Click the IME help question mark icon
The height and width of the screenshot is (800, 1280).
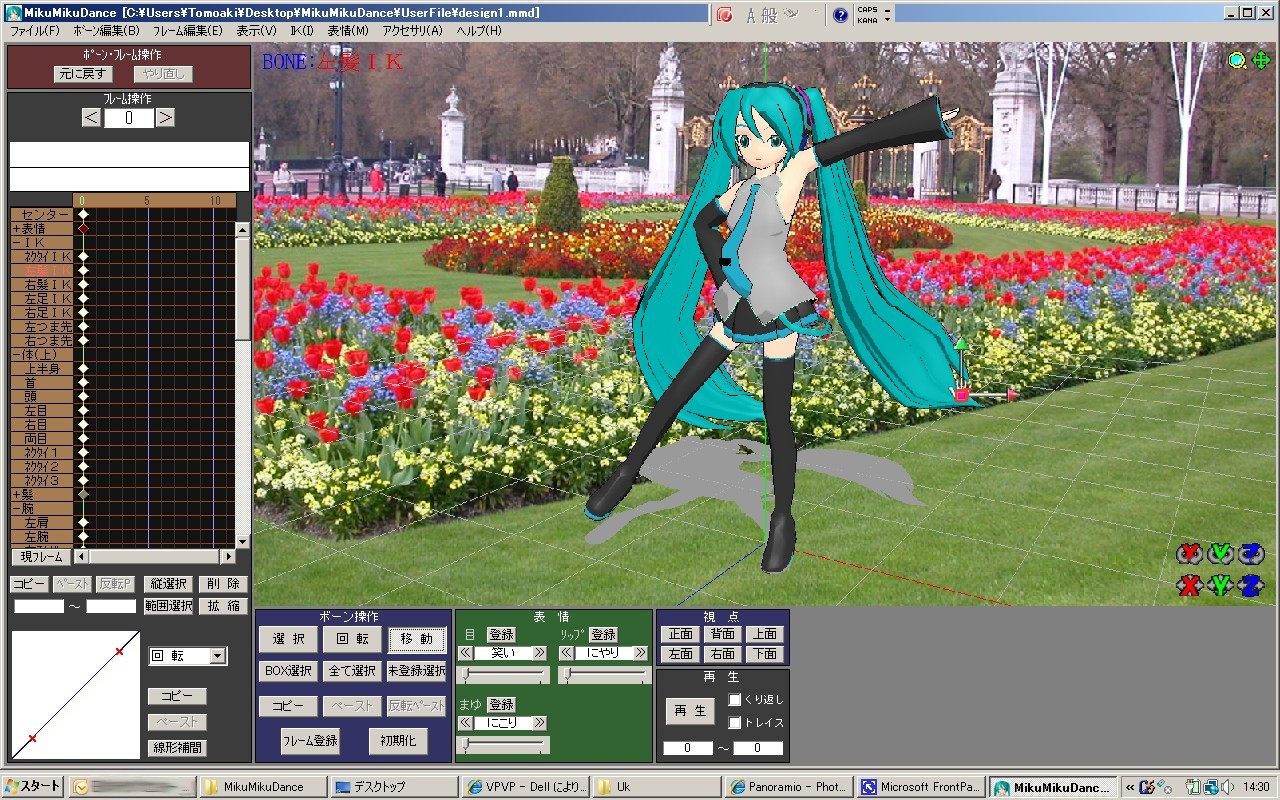840,14
